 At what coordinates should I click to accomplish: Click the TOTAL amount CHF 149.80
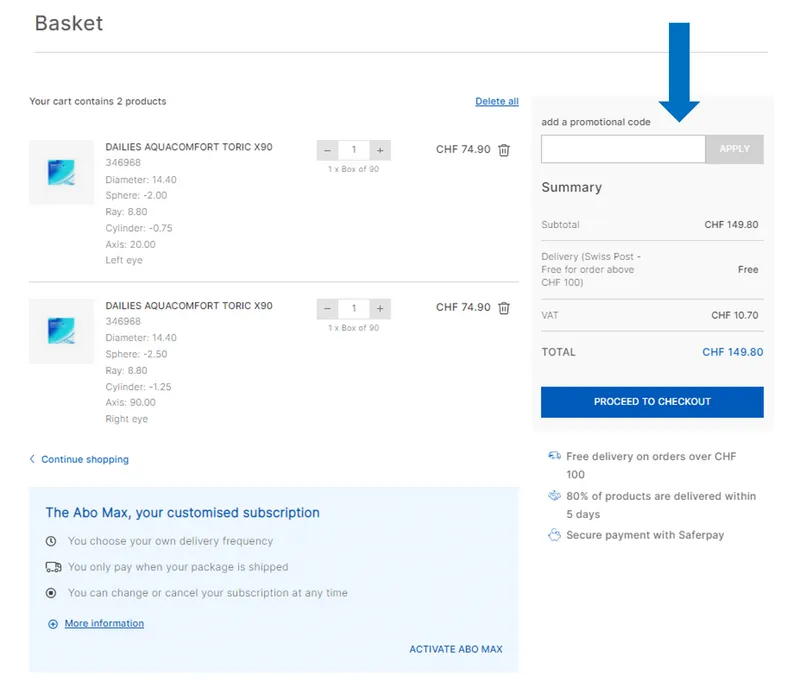[733, 352]
